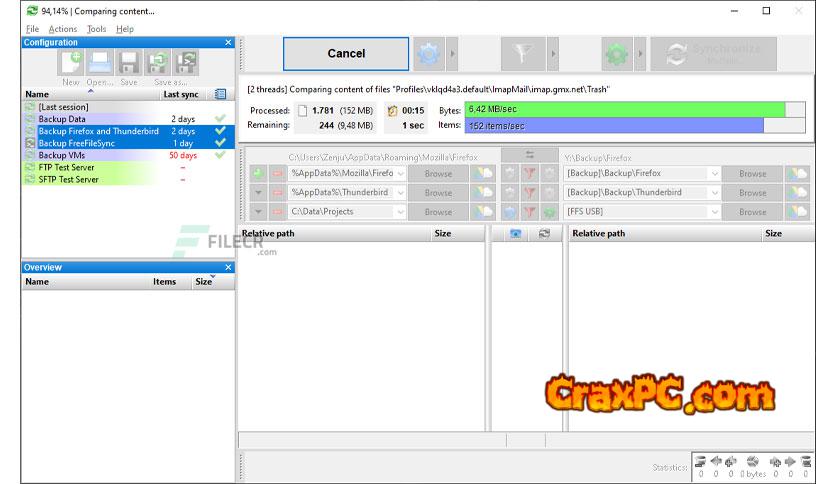Open the File menu
Image resolution: width=836 pixels, height=484 pixels.
pyautogui.click(x=33, y=29)
